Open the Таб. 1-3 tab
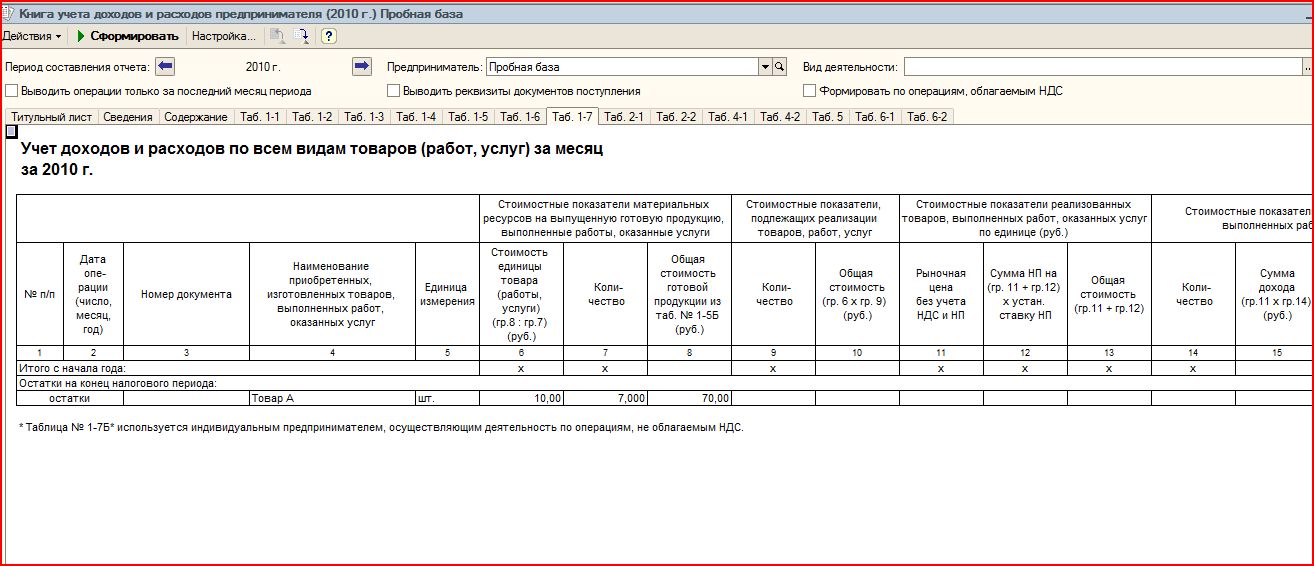 (x=364, y=117)
